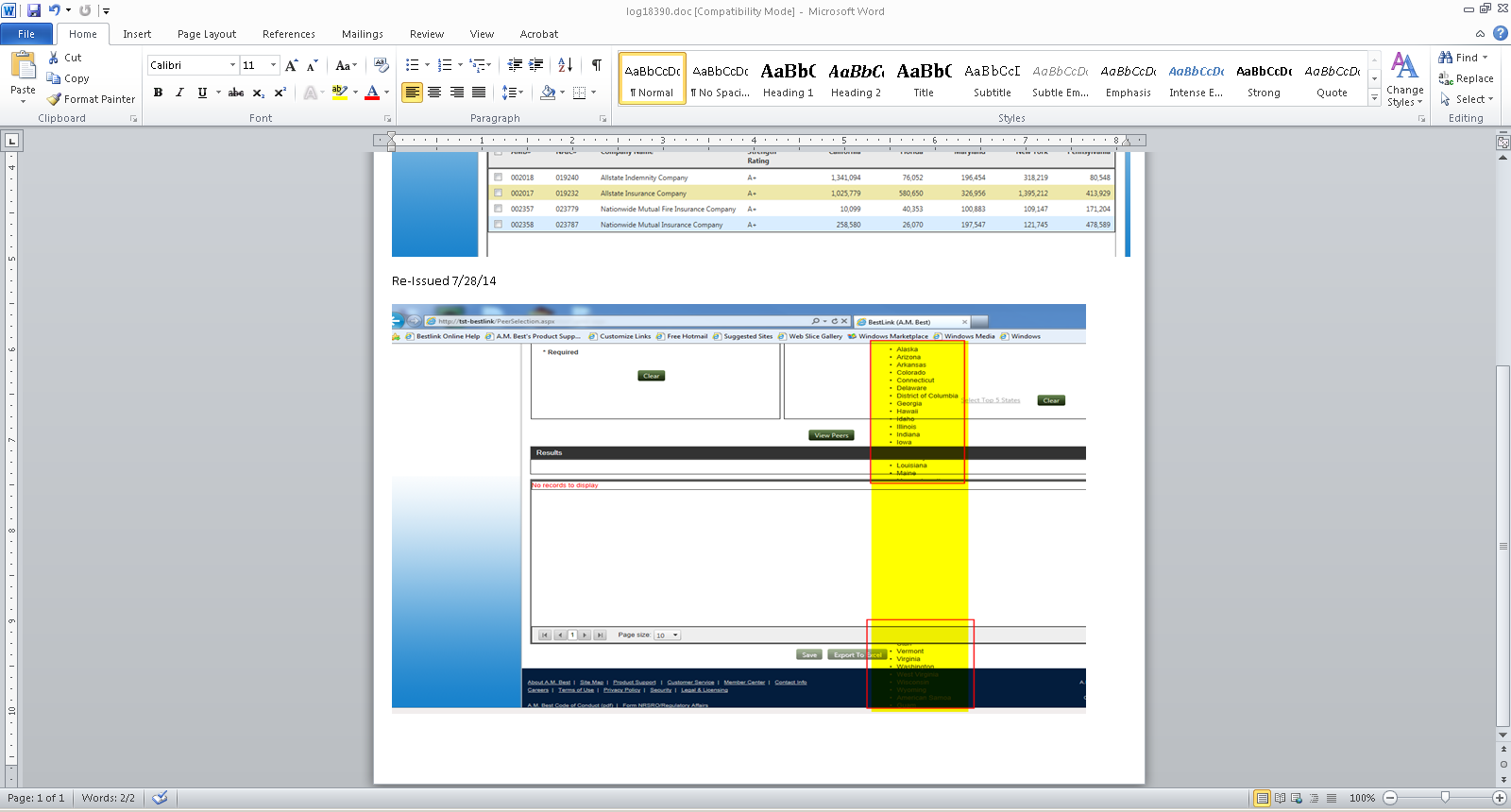Apply a bulleted list

[x=413, y=65]
